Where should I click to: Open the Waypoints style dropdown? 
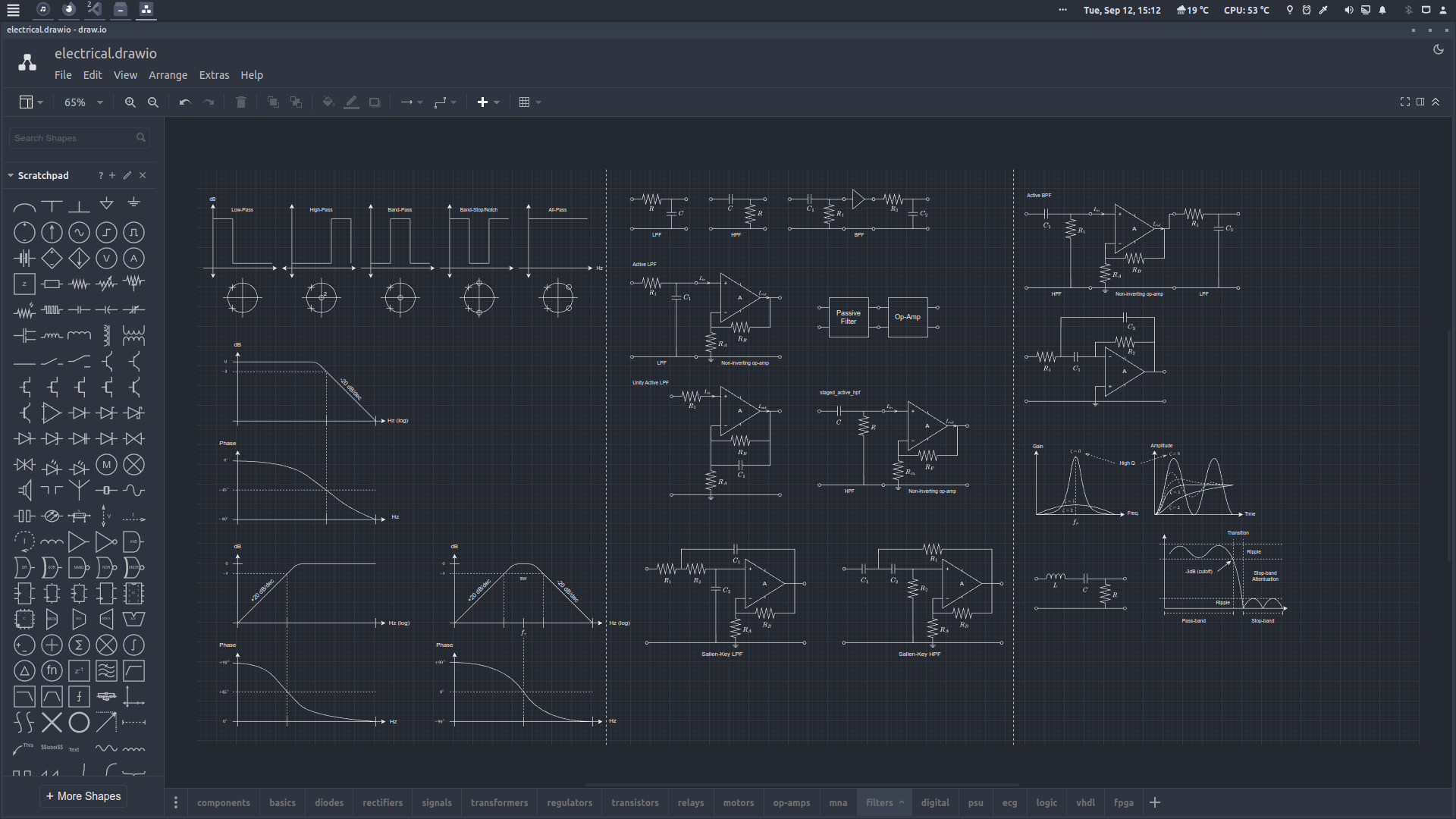[x=445, y=102]
